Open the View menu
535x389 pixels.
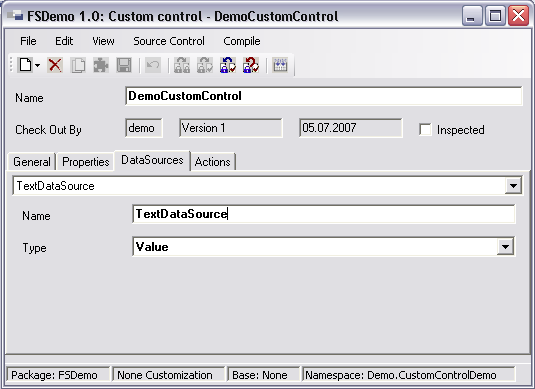click(x=103, y=41)
